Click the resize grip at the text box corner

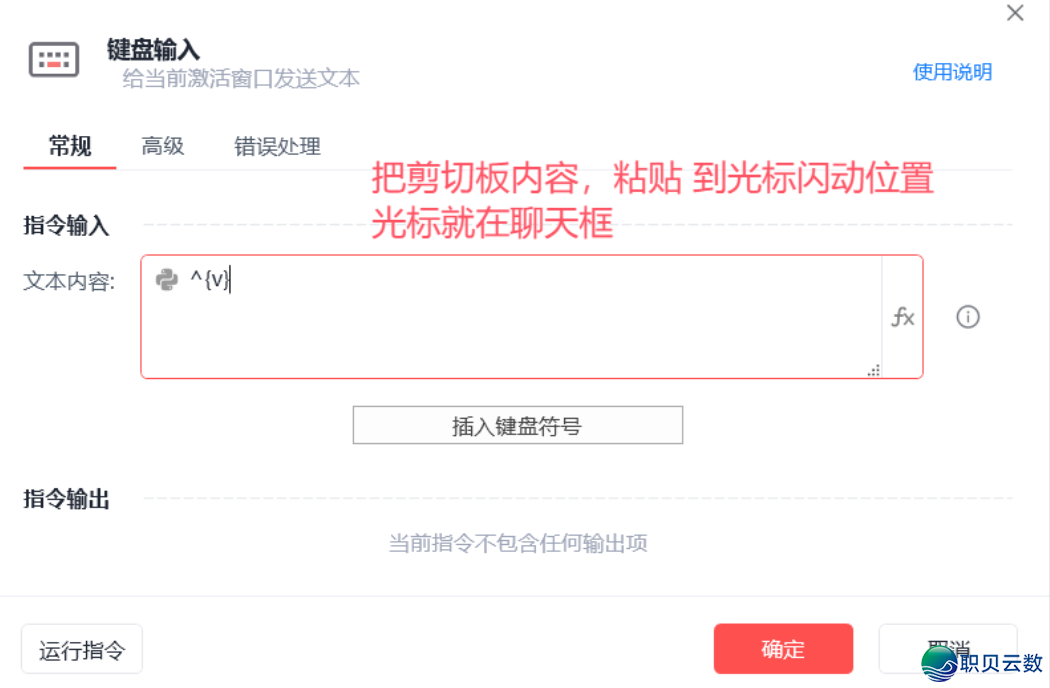[x=873, y=370]
